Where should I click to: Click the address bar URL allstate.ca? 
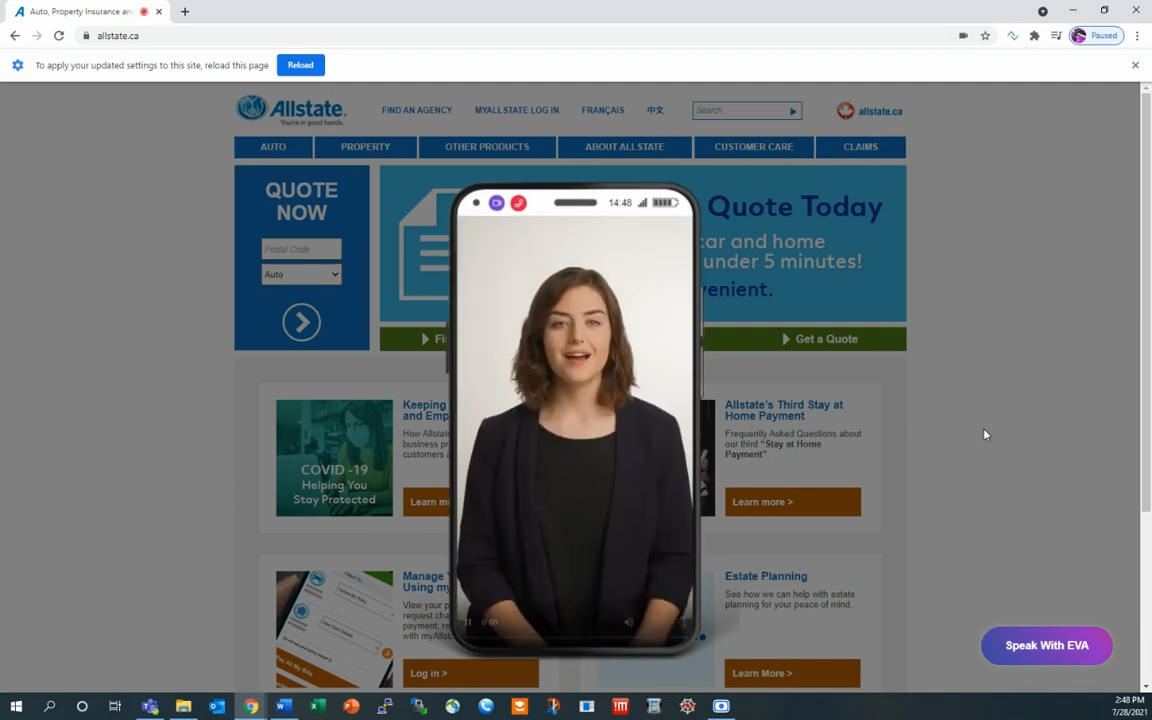(x=118, y=35)
